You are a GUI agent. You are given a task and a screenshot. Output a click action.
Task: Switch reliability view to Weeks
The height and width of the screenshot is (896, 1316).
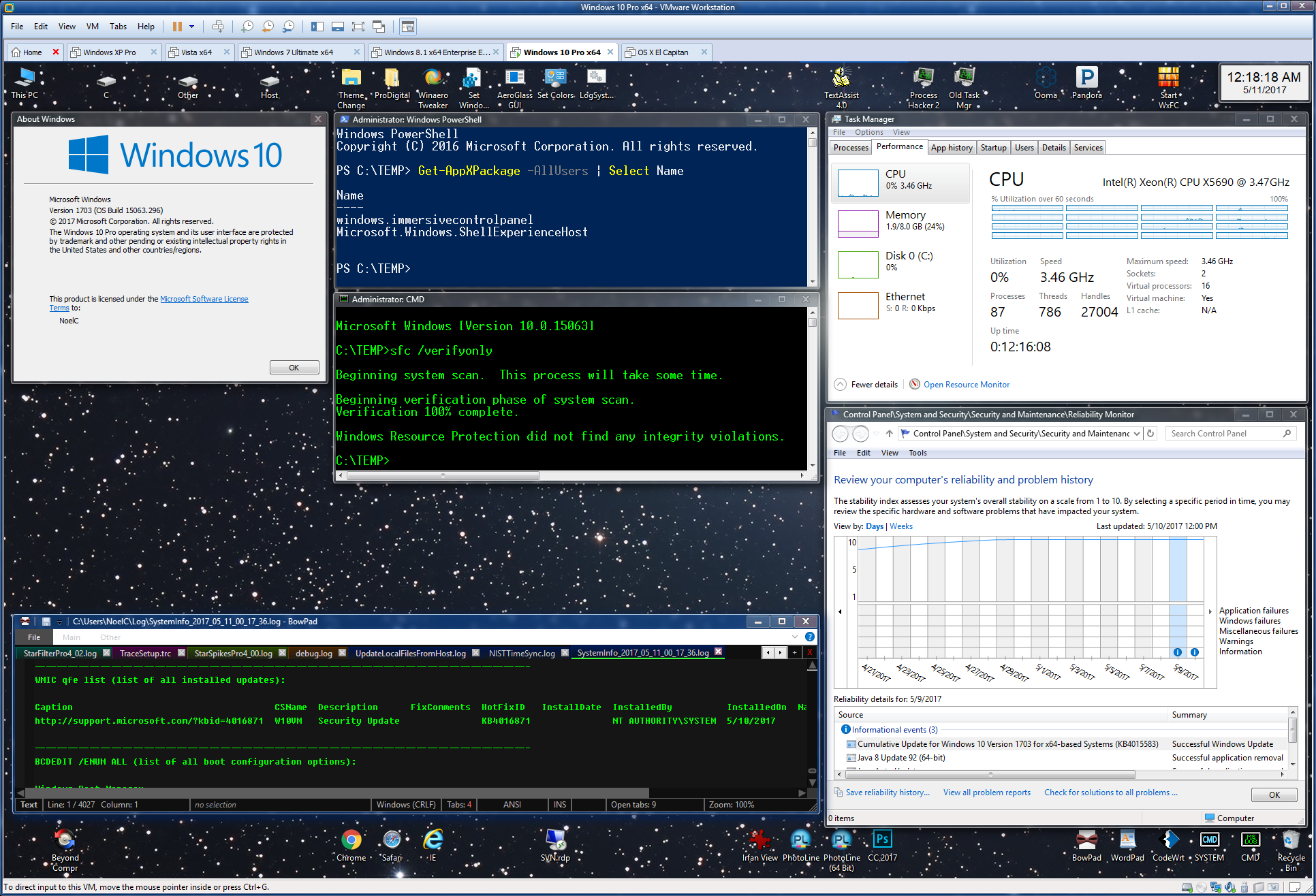pos(901,526)
